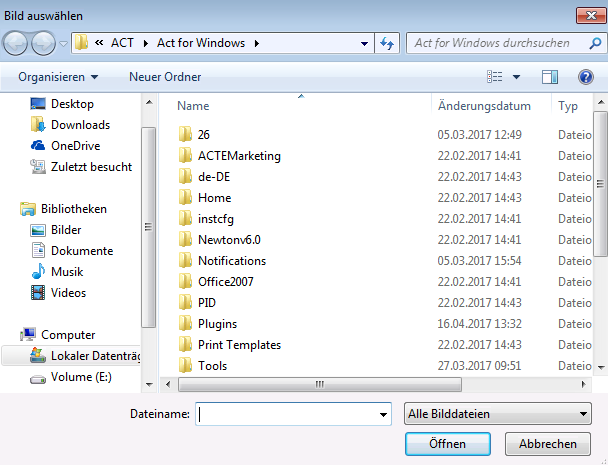Click the Back navigation arrow

tap(16, 43)
